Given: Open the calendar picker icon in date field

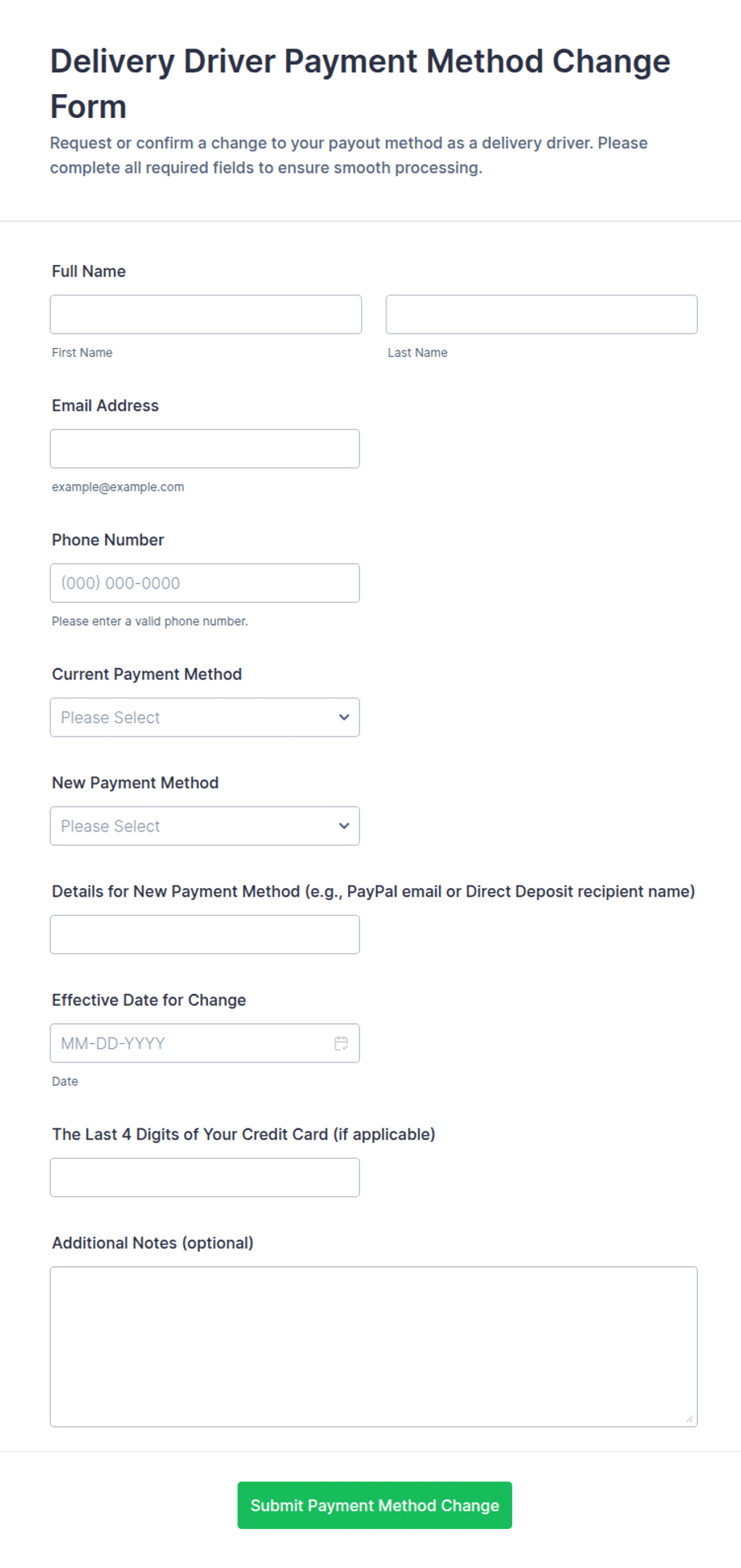Looking at the screenshot, I should [x=341, y=1043].
